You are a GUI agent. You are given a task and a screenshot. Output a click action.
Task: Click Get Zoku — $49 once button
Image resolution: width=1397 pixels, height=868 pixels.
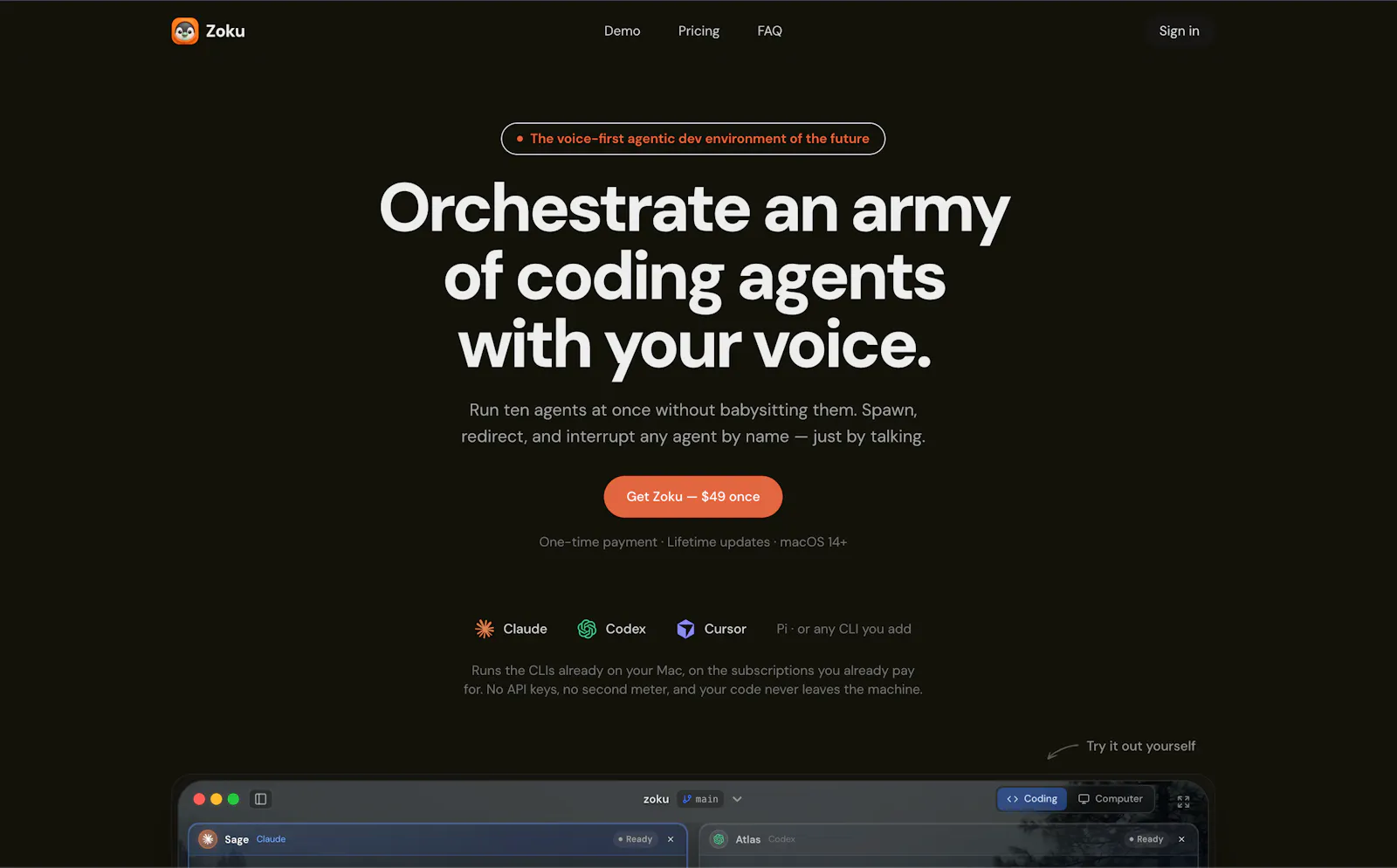tap(693, 496)
